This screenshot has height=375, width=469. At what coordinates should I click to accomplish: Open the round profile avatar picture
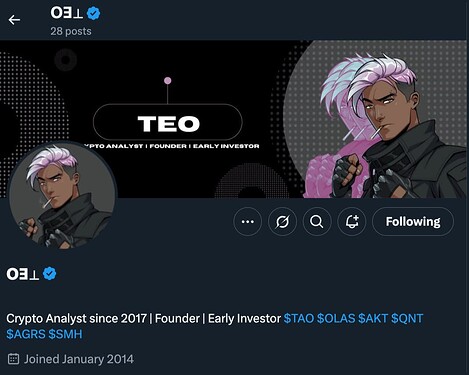click(63, 195)
